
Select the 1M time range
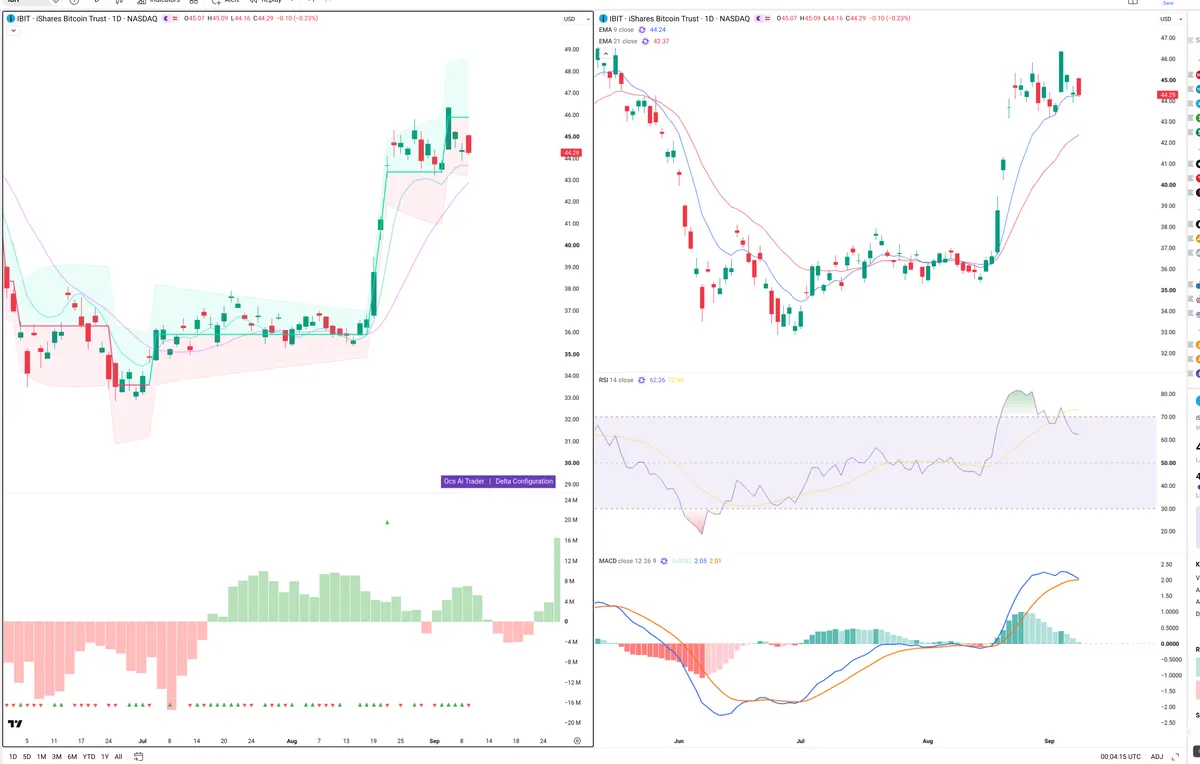[x=42, y=757]
